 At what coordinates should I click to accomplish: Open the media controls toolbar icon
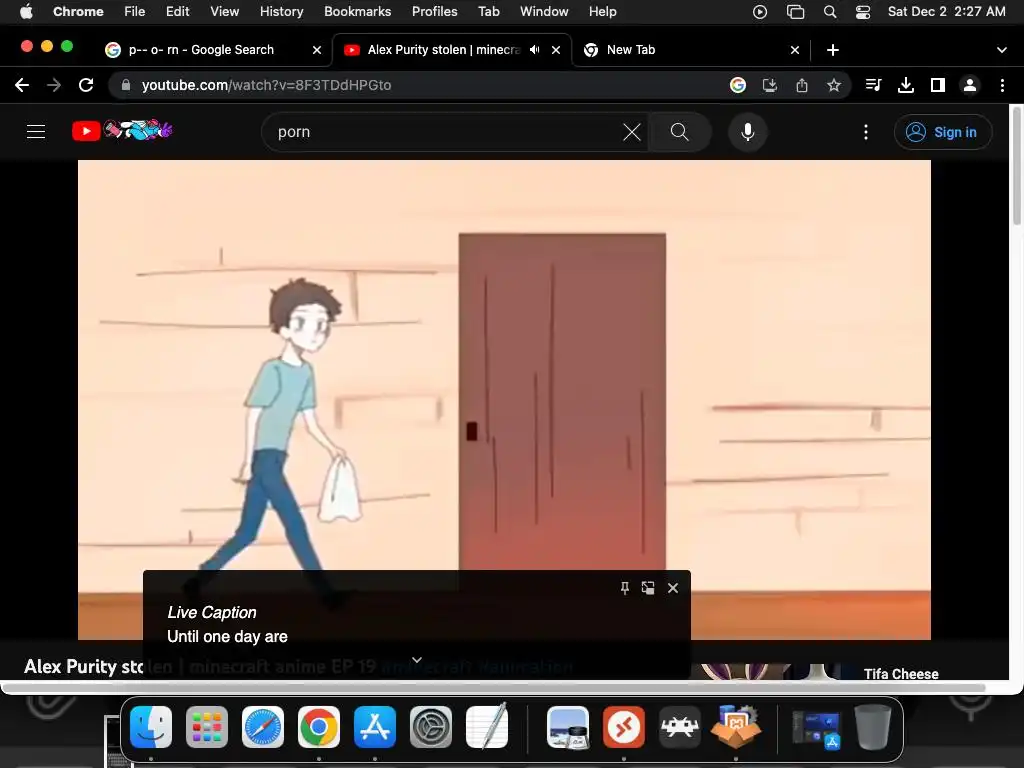[873, 85]
